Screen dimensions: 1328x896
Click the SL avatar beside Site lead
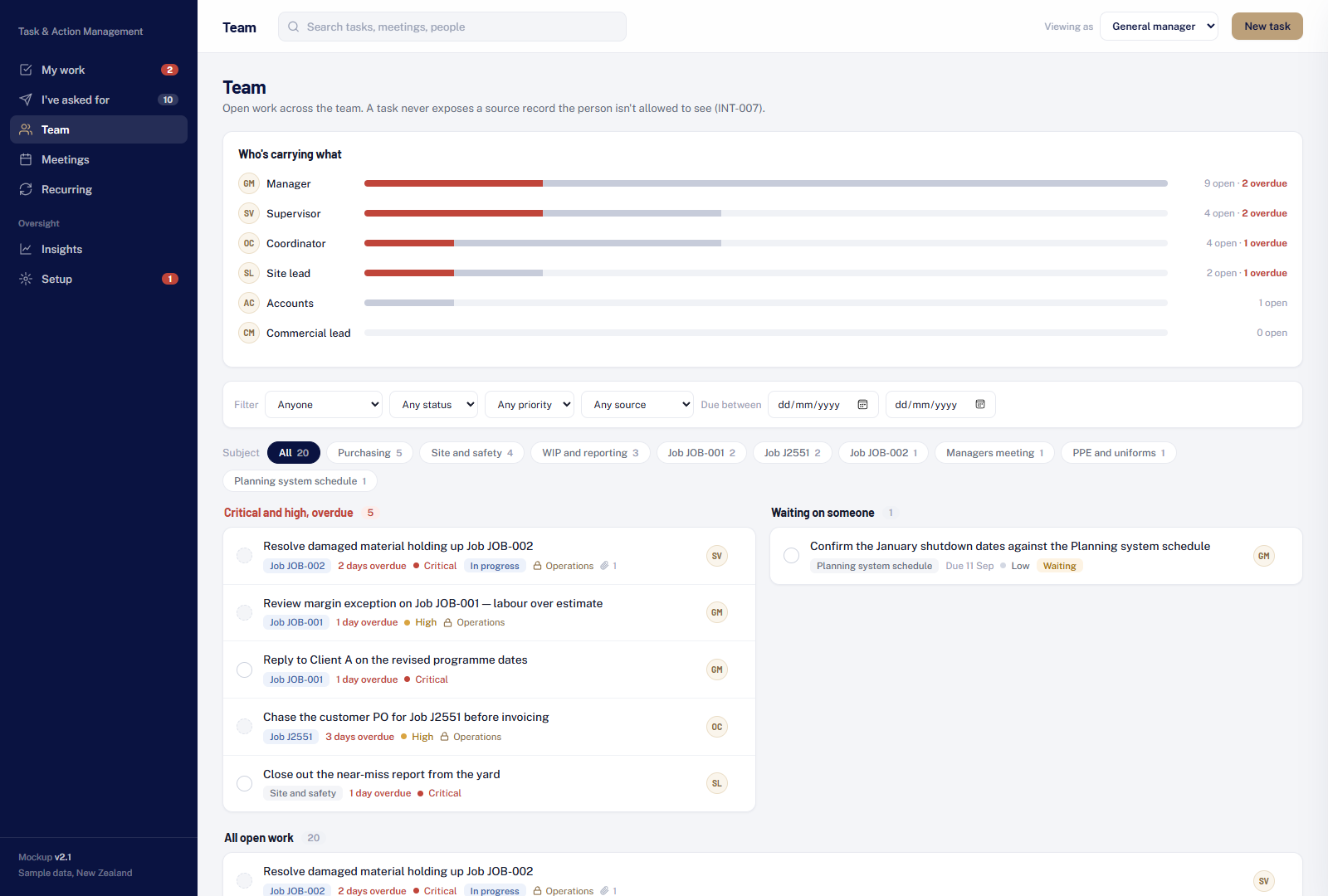coord(249,273)
